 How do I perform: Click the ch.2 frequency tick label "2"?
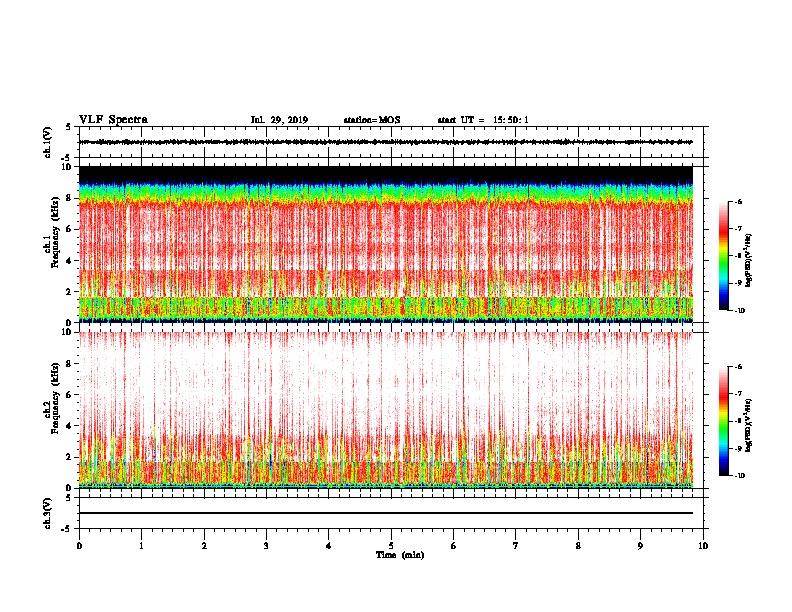(69, 457)
